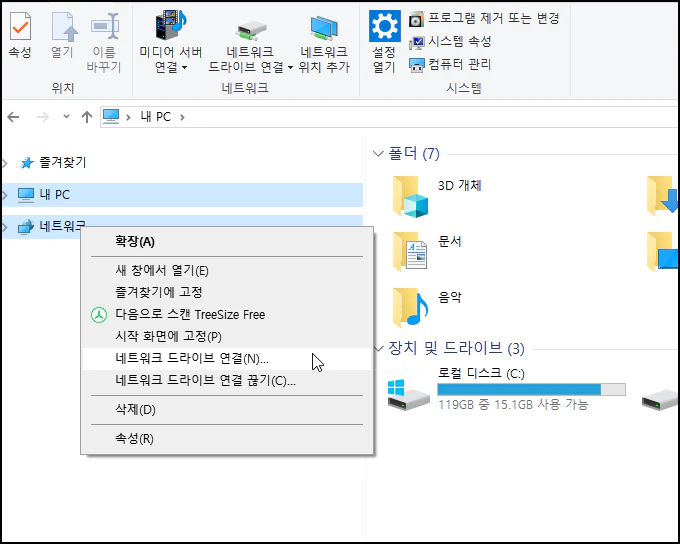Image resolution: width=680 pixels, height=544 pixels.
Task: Select 즐겨찾기 in navigation pane
Action: point(63,163)
